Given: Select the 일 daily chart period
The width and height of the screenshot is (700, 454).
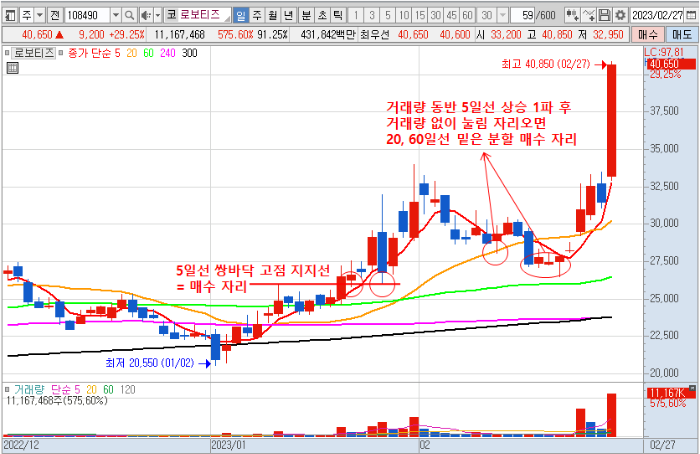Looking at the screenshot, I should pyautogui.click(x=241, y=16).
